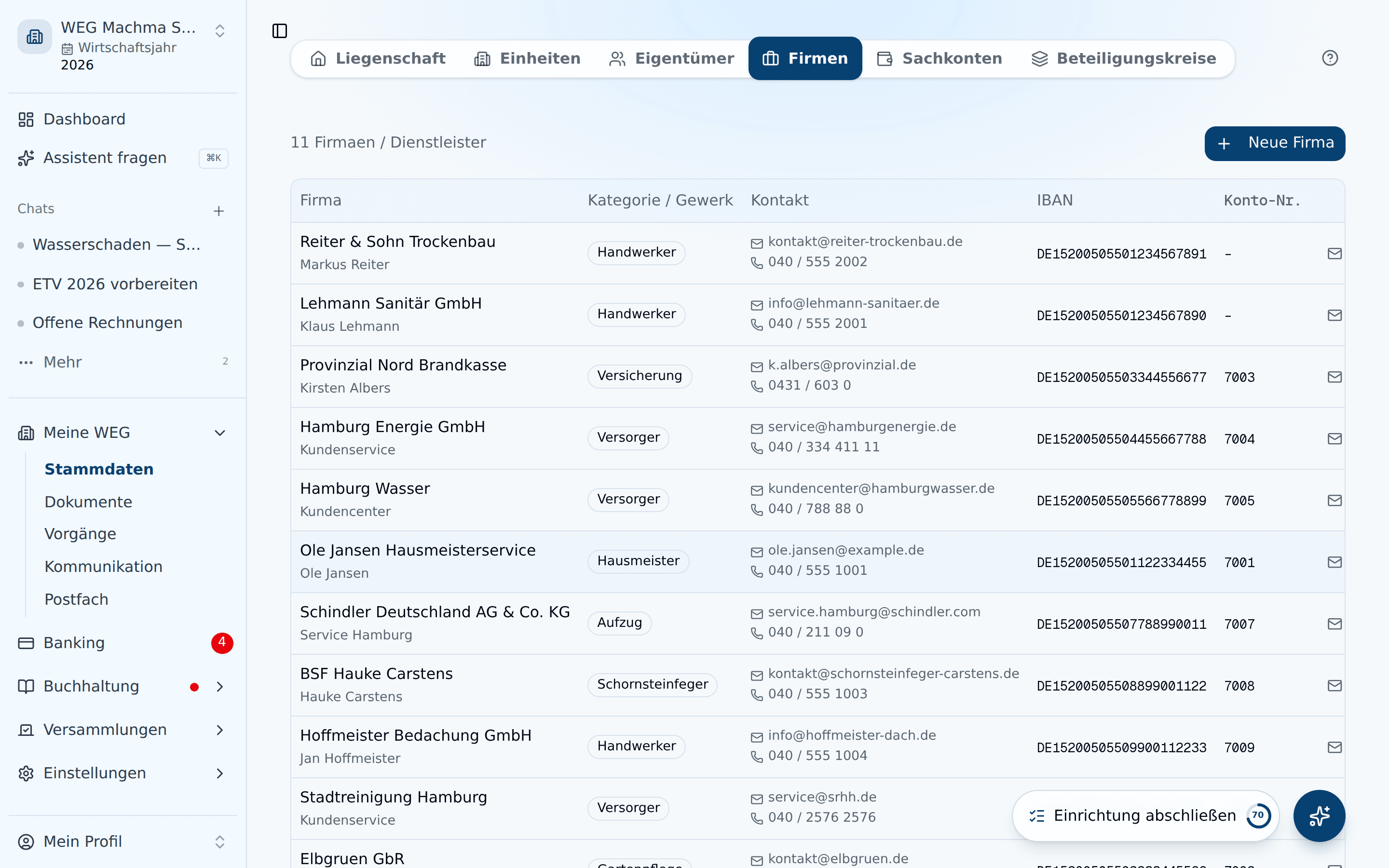Open Stammdaten in the sidebar
This screenshot has height=868, width=1389.
click(99, 469)
